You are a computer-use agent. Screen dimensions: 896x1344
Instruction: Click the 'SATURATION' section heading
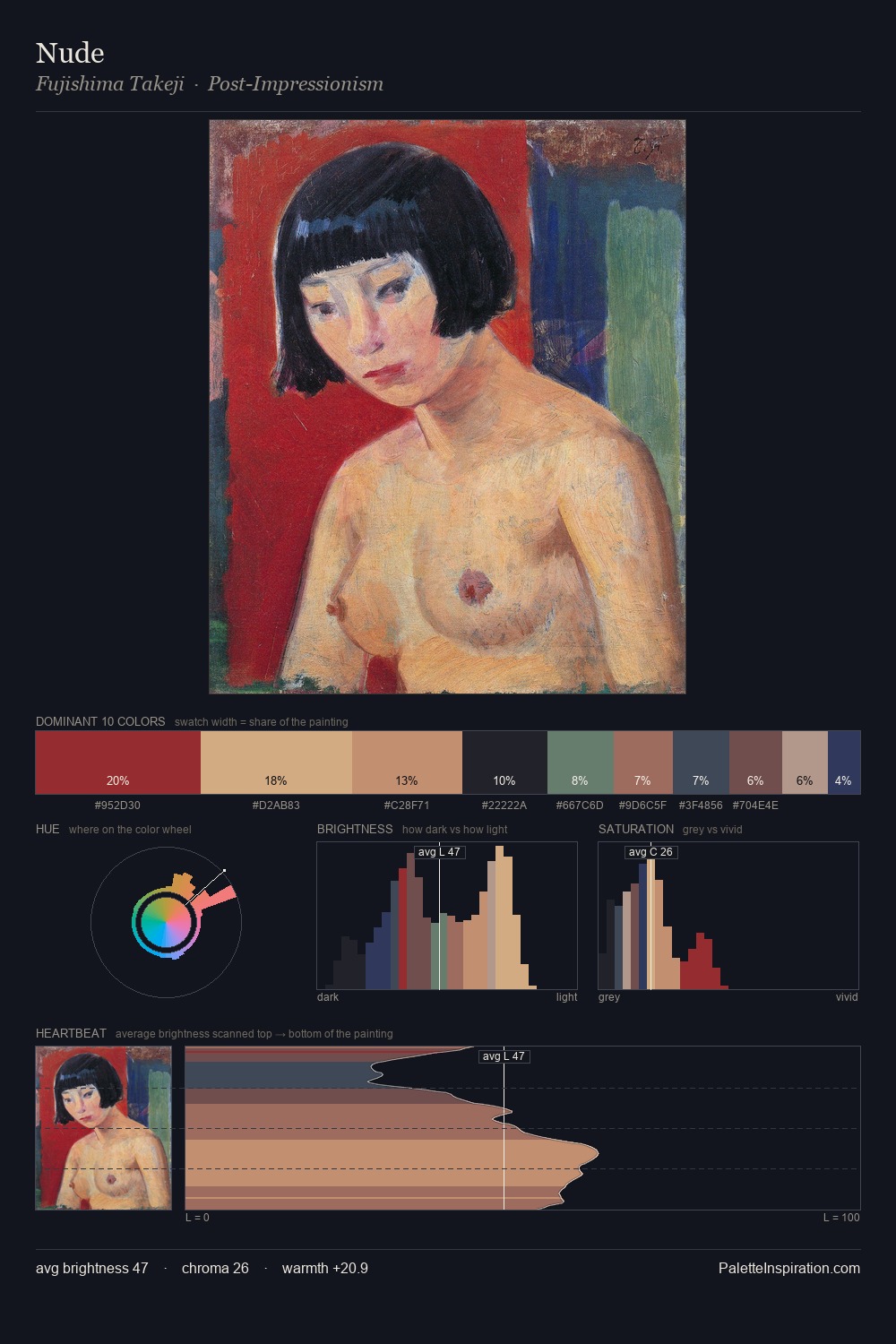tap(636, 829)
